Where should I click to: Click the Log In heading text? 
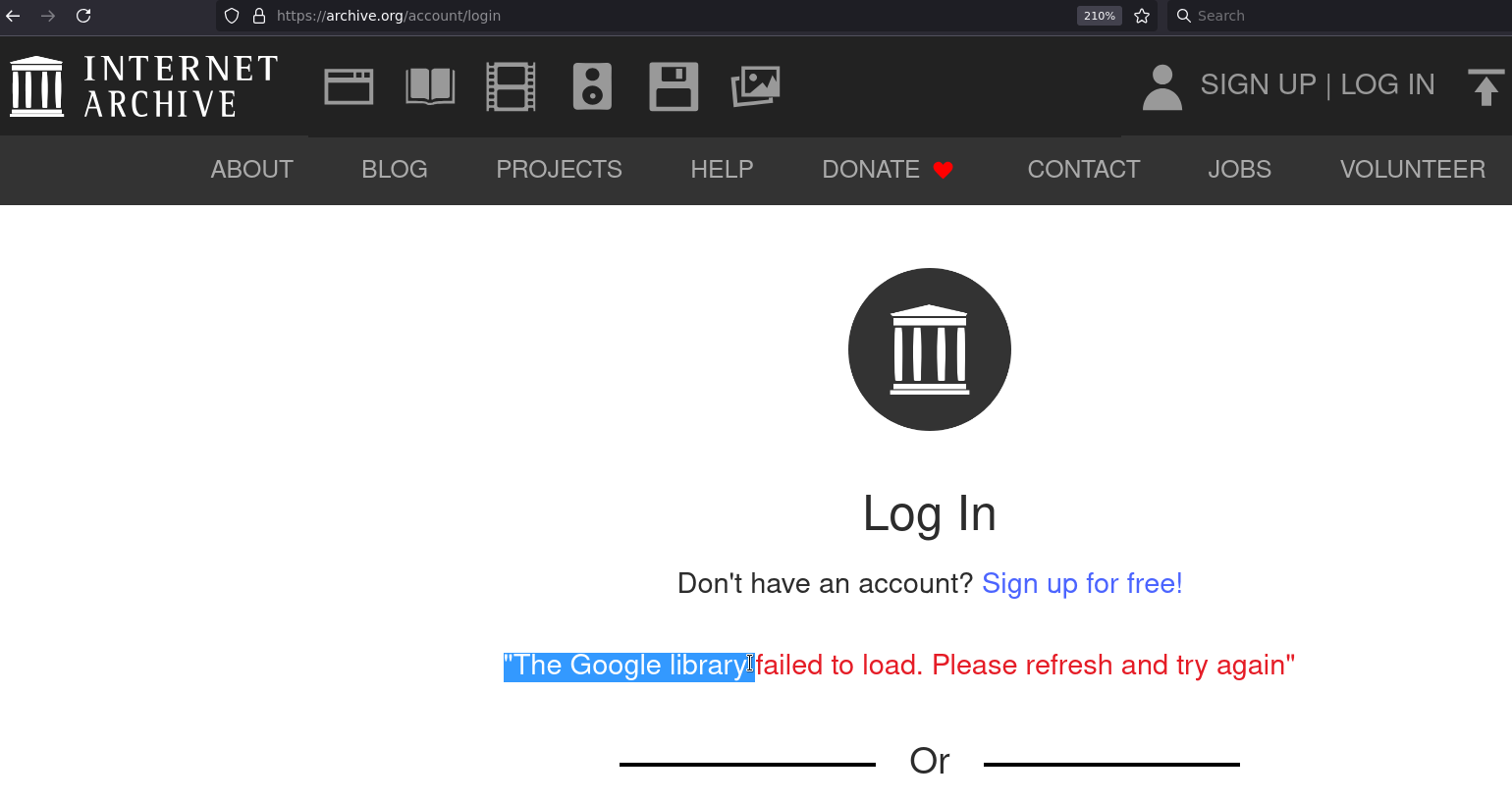coord(930,513)
